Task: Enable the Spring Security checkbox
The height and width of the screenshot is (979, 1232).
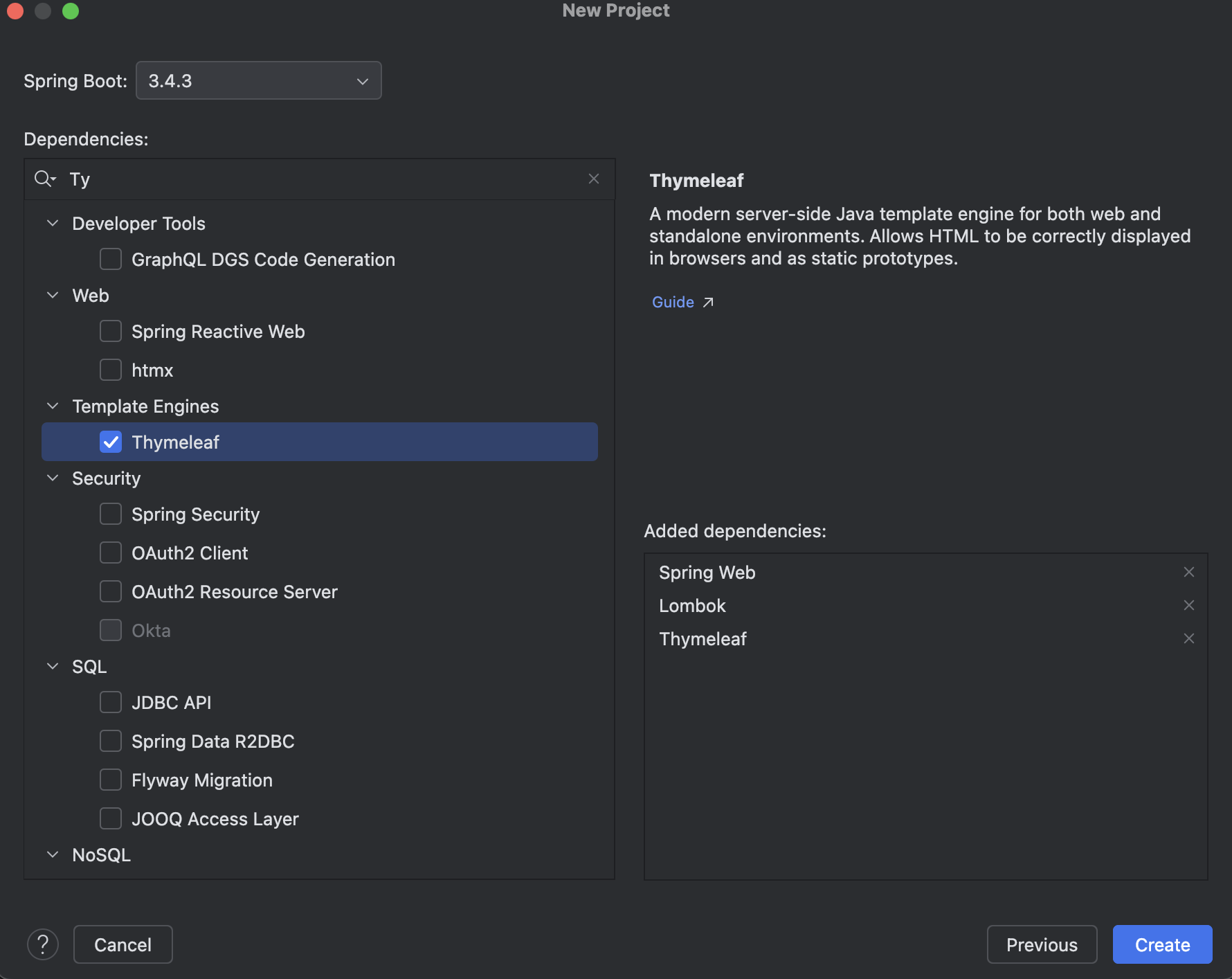Action: (111, 514)
